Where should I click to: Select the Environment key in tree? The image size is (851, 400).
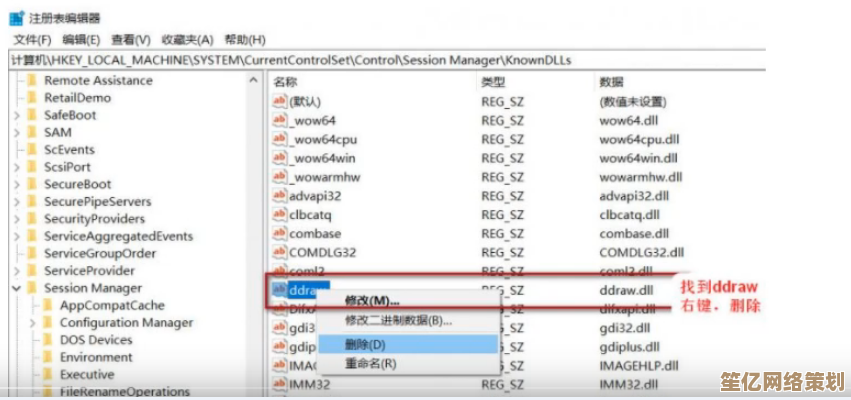click(x=96, y=357)
